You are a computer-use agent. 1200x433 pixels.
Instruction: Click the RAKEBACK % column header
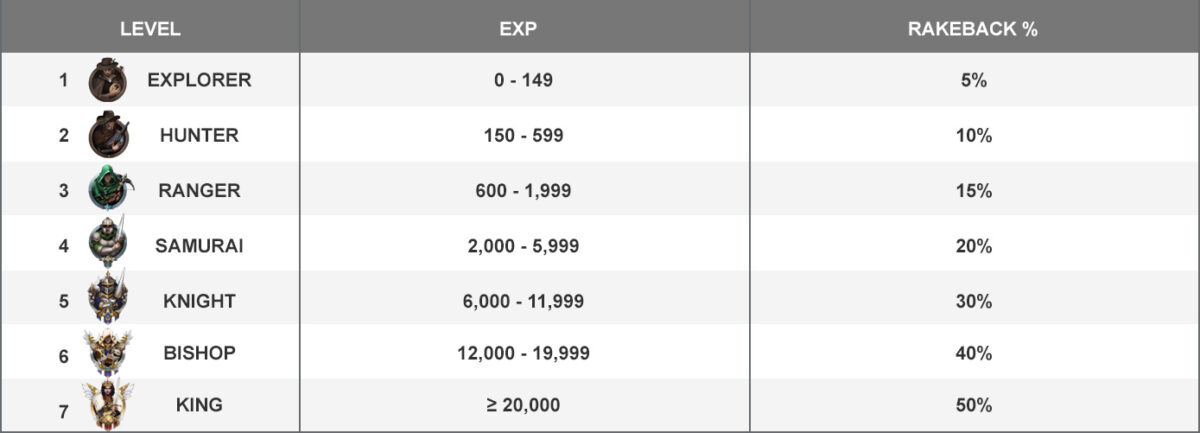point(973,29)
